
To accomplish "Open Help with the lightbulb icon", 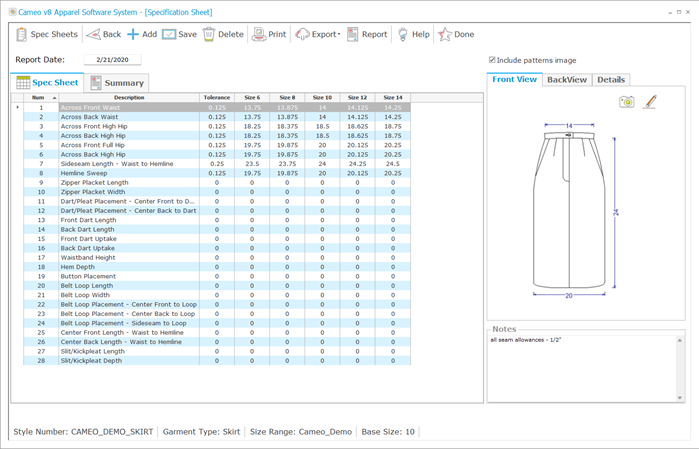I will pyautogui.click(x=412, y=34).
